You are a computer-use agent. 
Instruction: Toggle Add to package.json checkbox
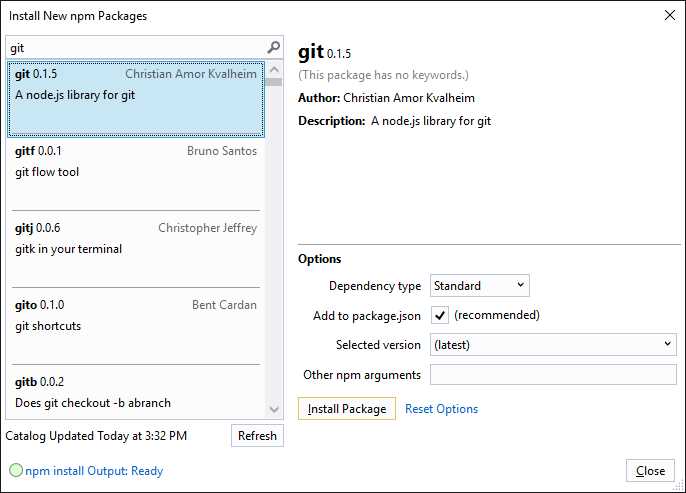tap(440, 315)
